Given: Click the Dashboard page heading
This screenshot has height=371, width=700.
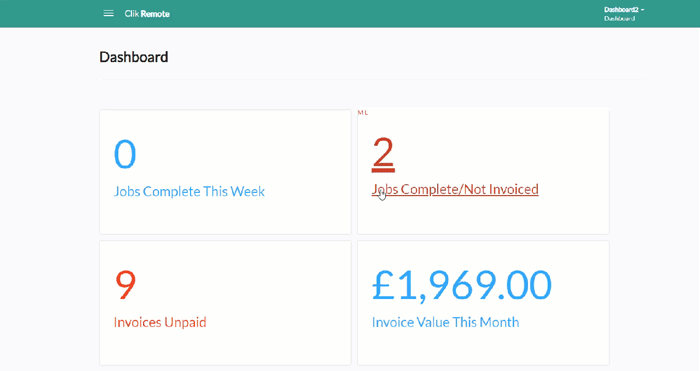Looking at the screenshot, I should 133,57.
